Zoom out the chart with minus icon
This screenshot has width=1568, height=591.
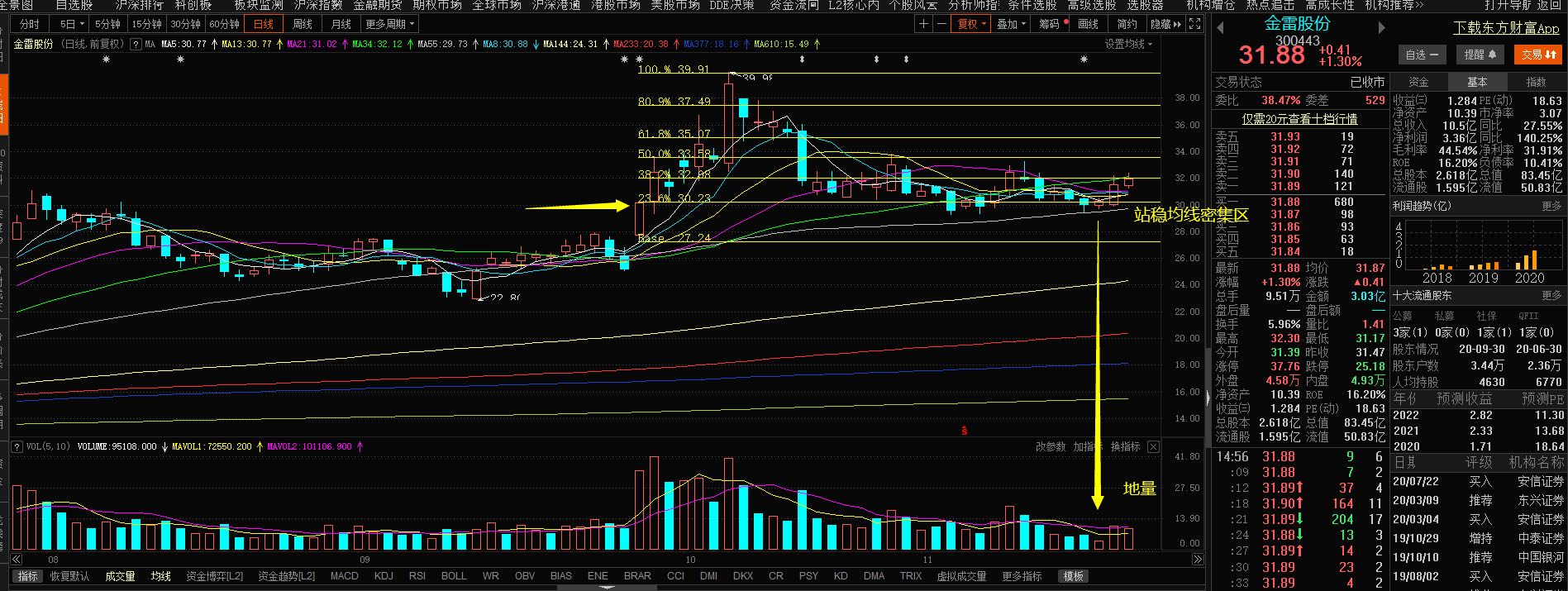[941, 24]
